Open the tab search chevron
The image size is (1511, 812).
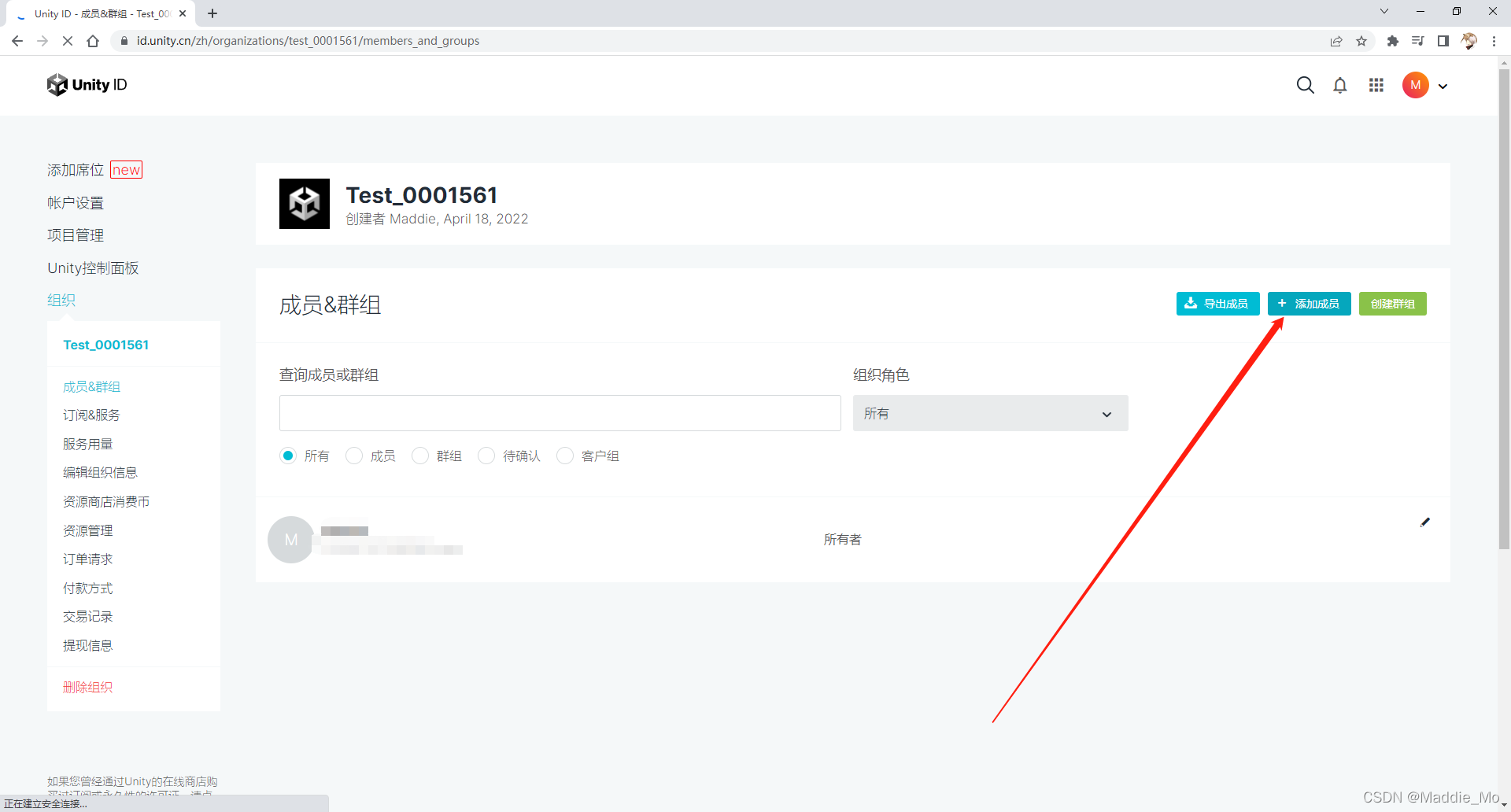tap(1384, 11)
